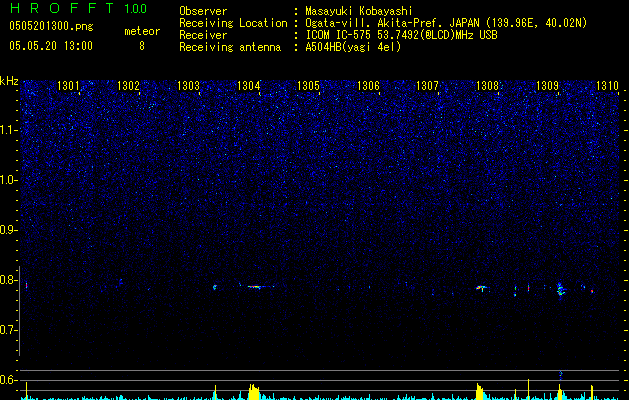Click the 0.6 kHz axis label
629x400 pixels.
pos(9,380)
